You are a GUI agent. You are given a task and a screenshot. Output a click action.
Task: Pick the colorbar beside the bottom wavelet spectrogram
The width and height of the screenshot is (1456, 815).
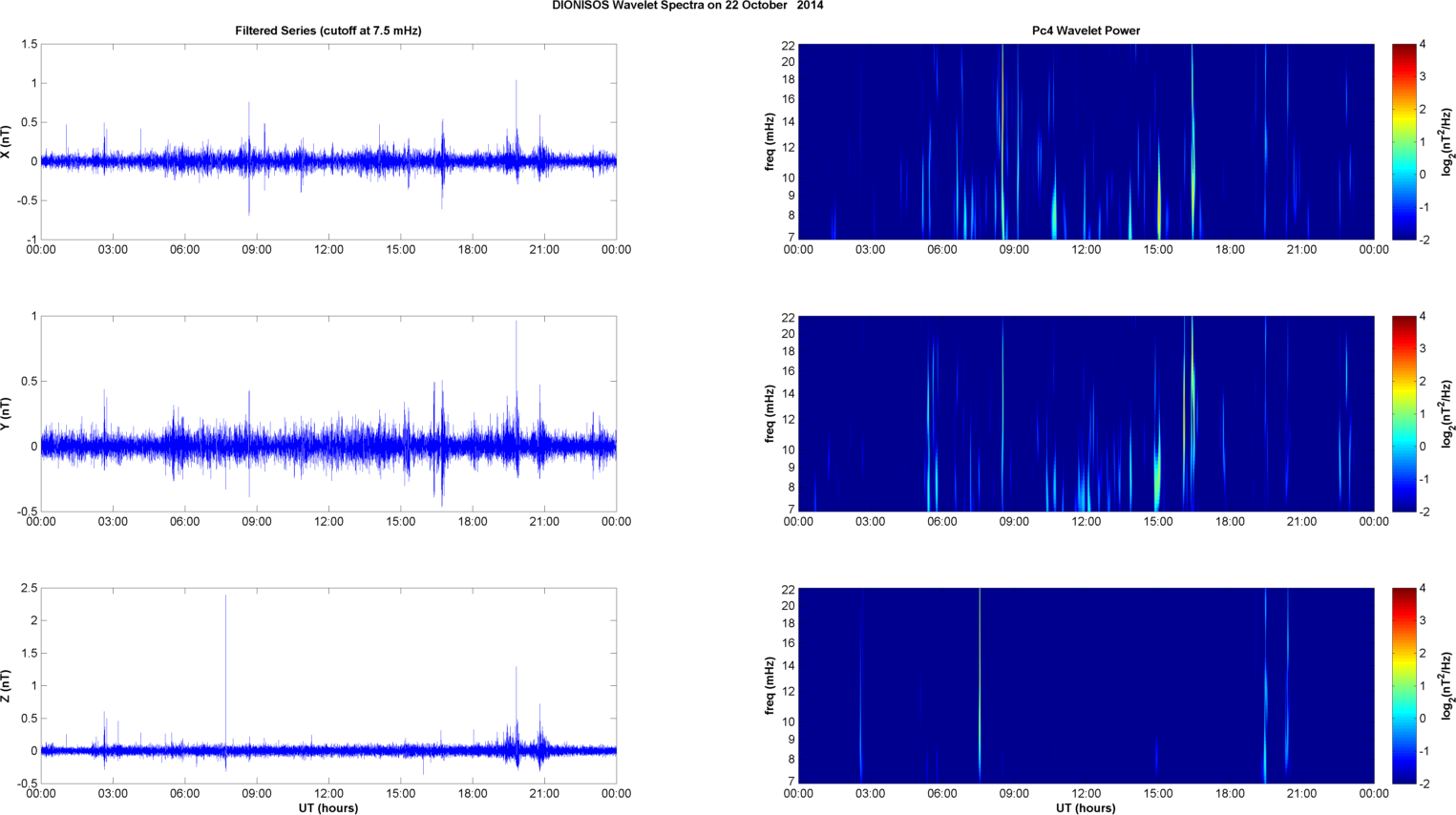[x=1403, y=686]
